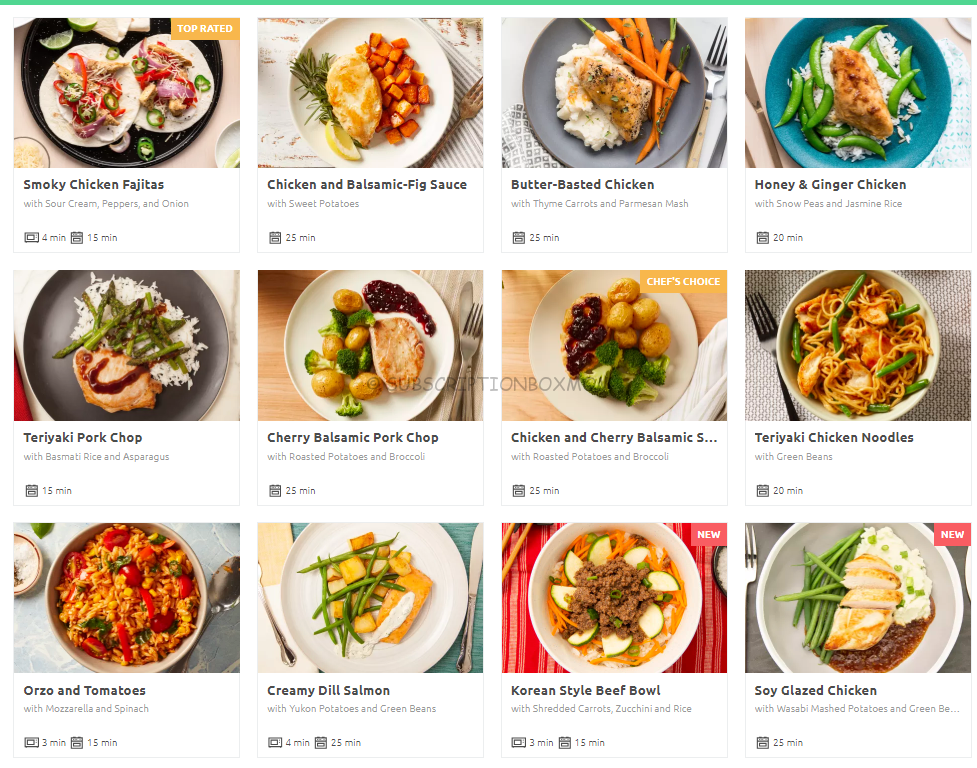Select the Soy Glazed Chicken photo
Screen dimensions: 977x768
tap(858, 598)
